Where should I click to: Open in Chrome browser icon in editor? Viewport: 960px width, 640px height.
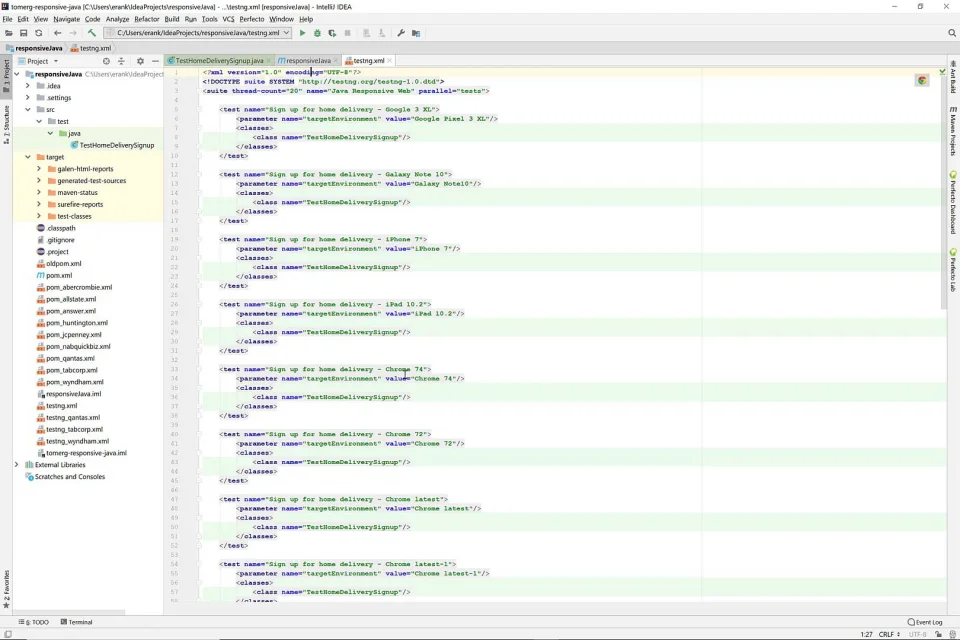(x=921, y=80)
